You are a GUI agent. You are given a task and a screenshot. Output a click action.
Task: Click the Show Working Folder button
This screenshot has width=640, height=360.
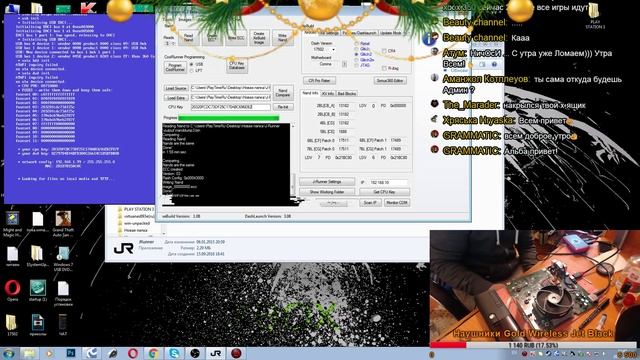[x=327, y=192]
